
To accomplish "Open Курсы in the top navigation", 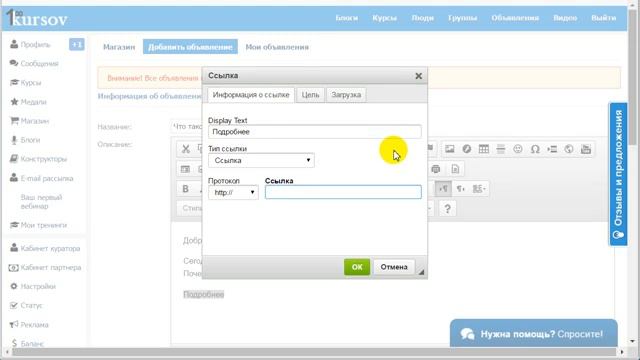I will pos(384,18).
